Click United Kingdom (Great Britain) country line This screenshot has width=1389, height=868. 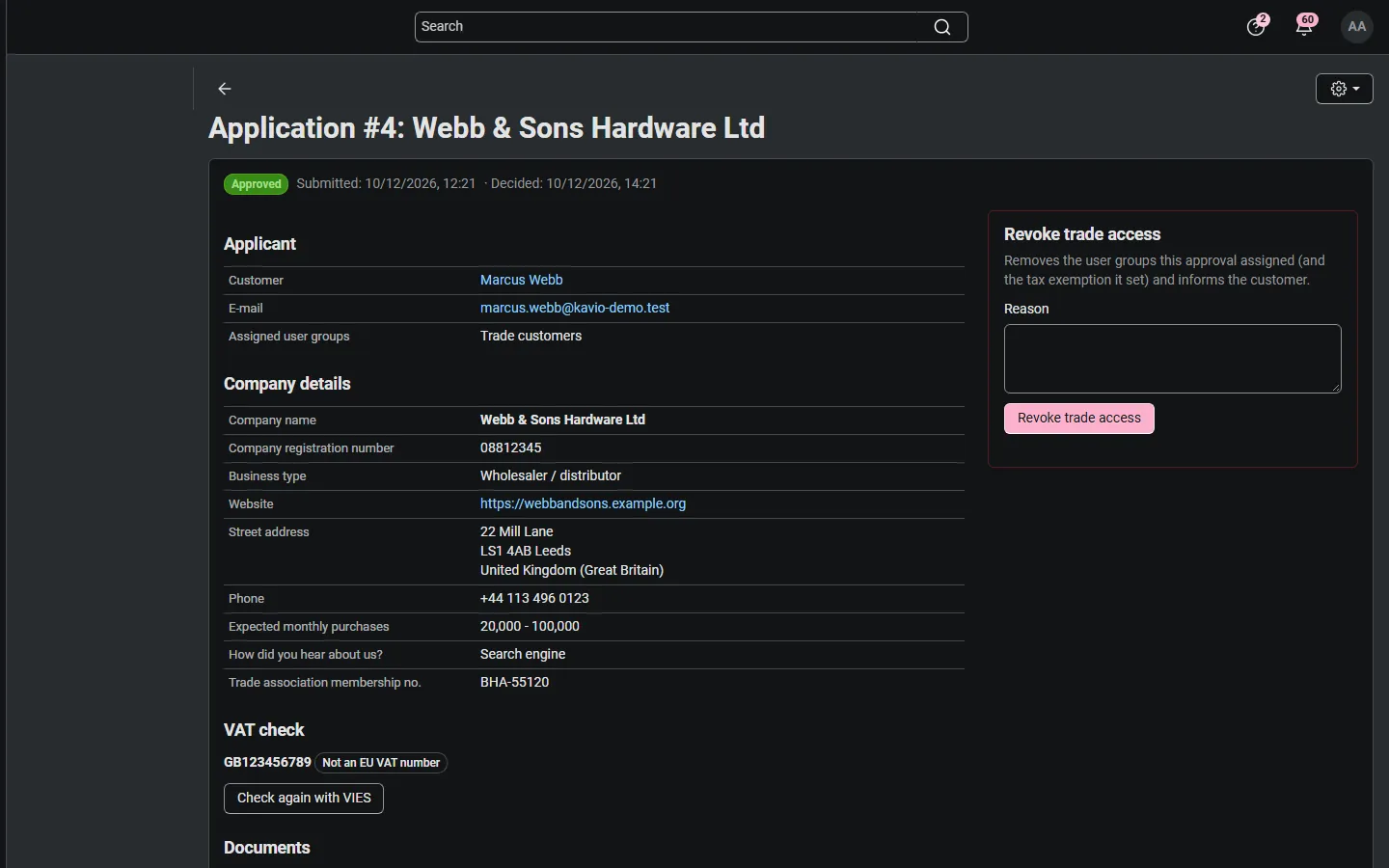point(572,570)
